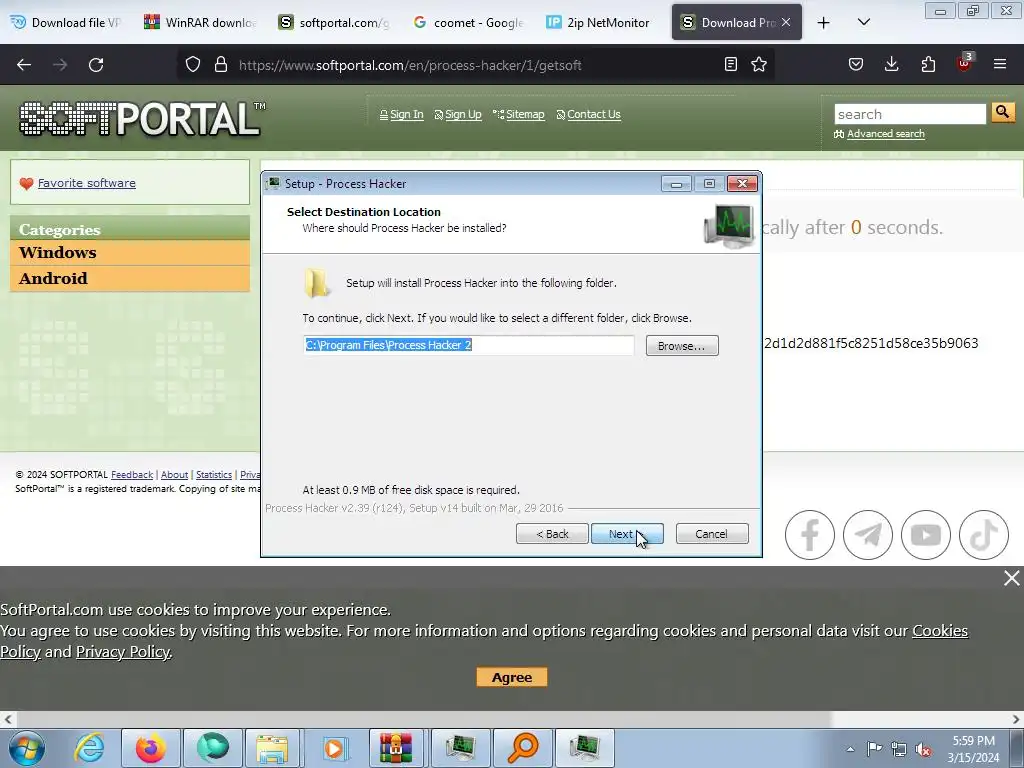The image size is (1024, 768).
Task: Open the Sitemap link
Action: point(525,114)
